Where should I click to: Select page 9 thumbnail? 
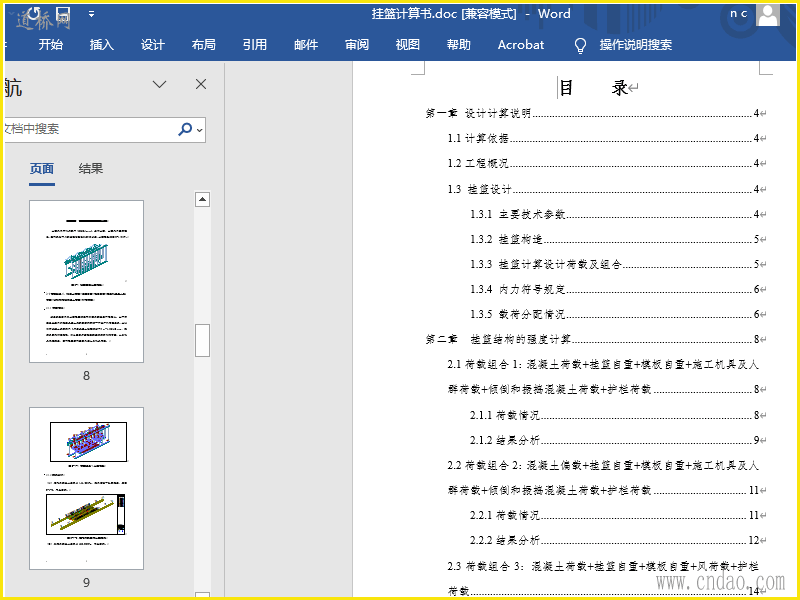click(86, 488)
